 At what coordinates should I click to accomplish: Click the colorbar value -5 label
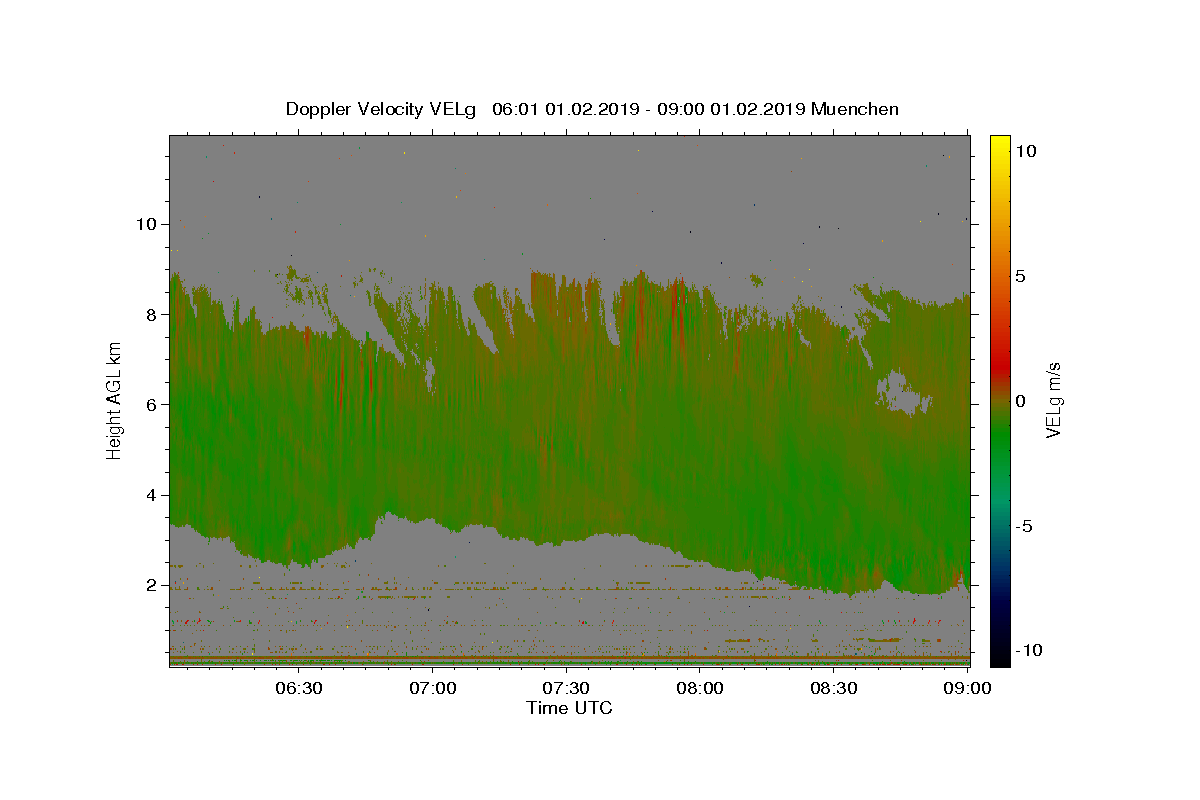[1024, 526]
